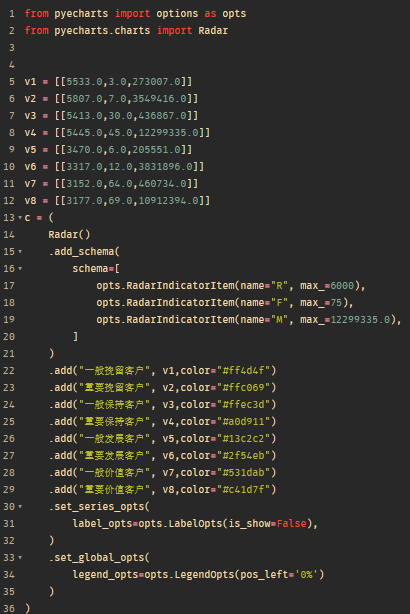Click '.set_series_opts(' on line 30
The width and height of the screenshot is (410, 614).
(x=99, y=507)
